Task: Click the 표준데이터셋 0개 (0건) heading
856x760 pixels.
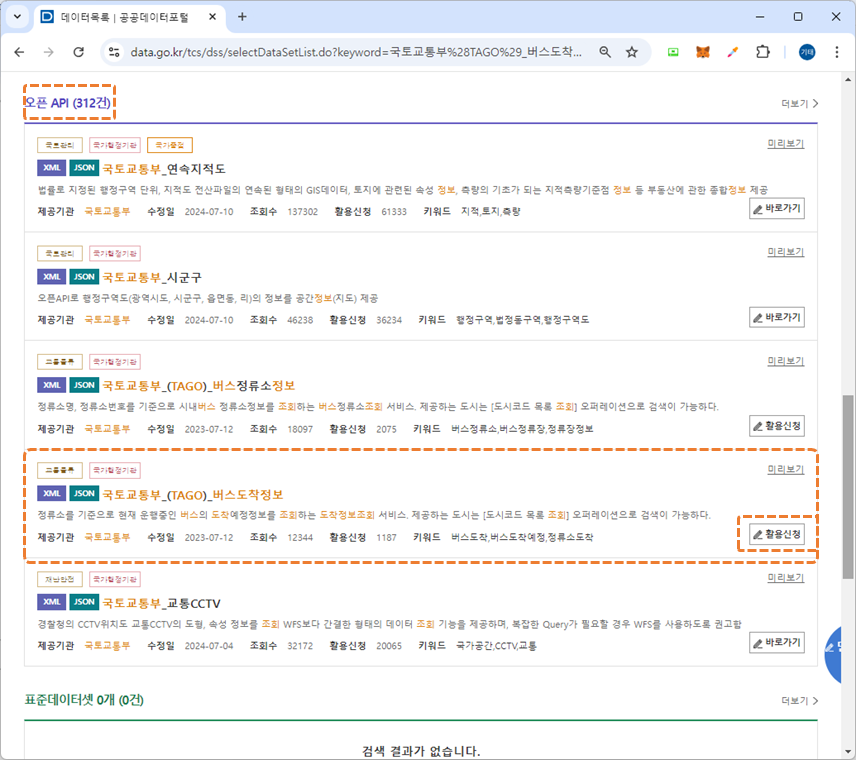Action: point(84,700)
